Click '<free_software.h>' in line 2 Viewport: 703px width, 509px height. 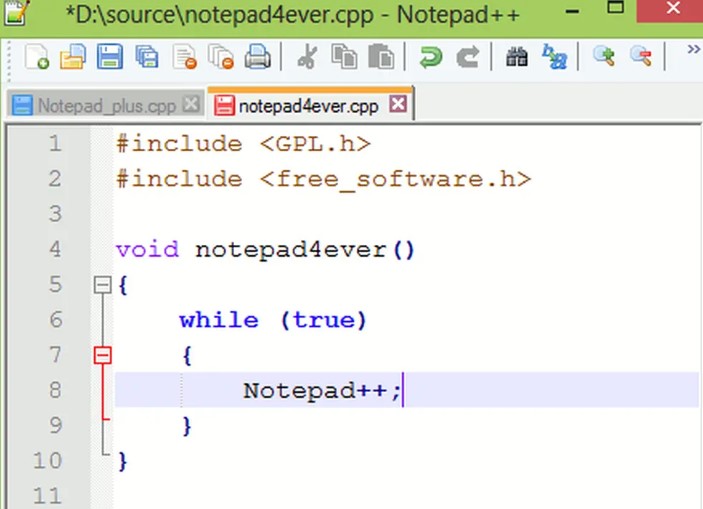(x=395, y=180)
